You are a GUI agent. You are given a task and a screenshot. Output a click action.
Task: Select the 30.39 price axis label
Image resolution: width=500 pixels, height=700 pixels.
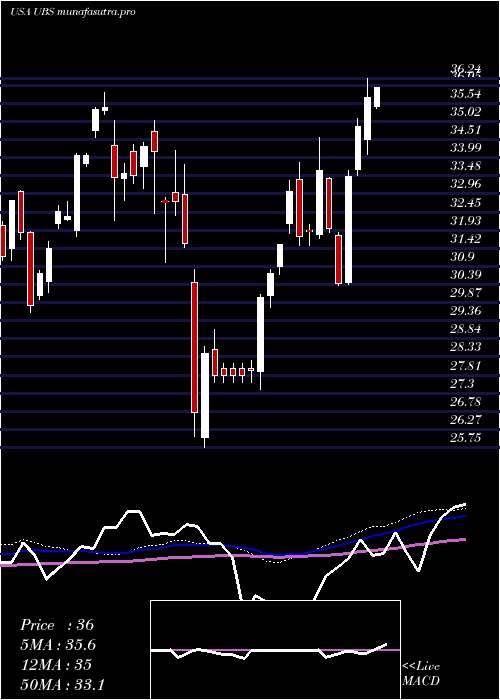pyautogui.click(x=465, y=275)
